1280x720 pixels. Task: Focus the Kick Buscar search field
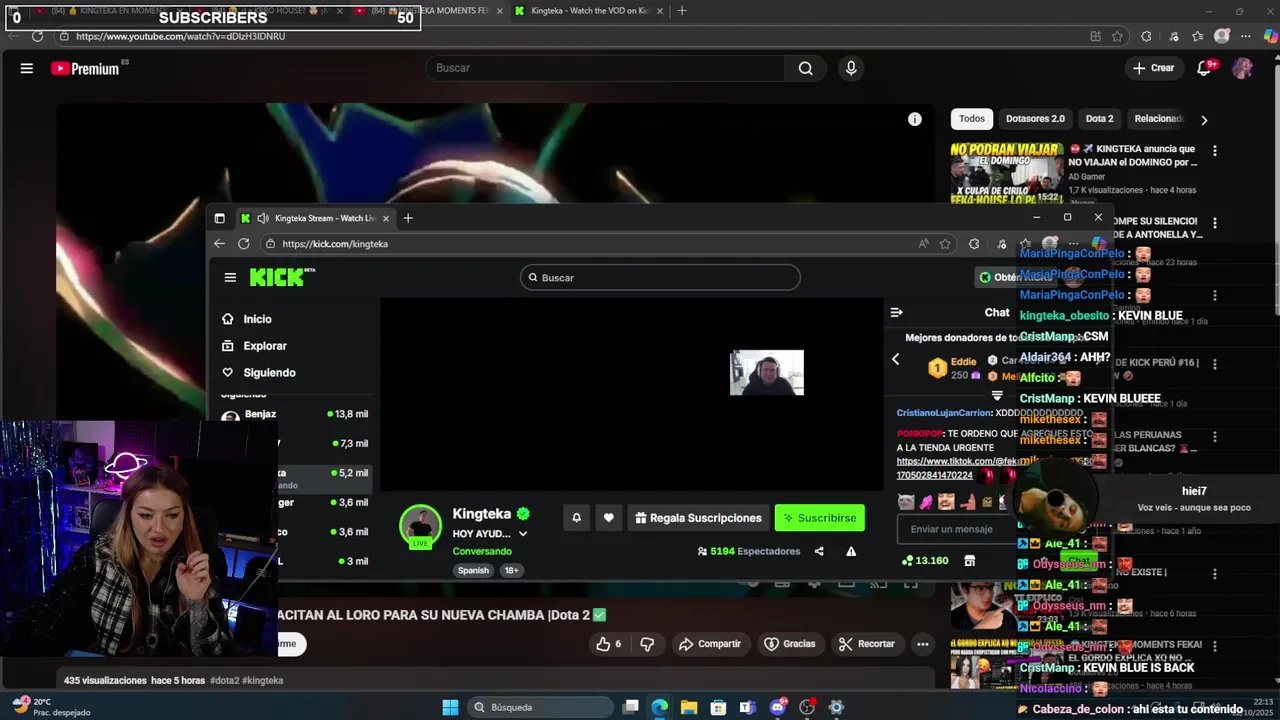[x=660, y=277]
